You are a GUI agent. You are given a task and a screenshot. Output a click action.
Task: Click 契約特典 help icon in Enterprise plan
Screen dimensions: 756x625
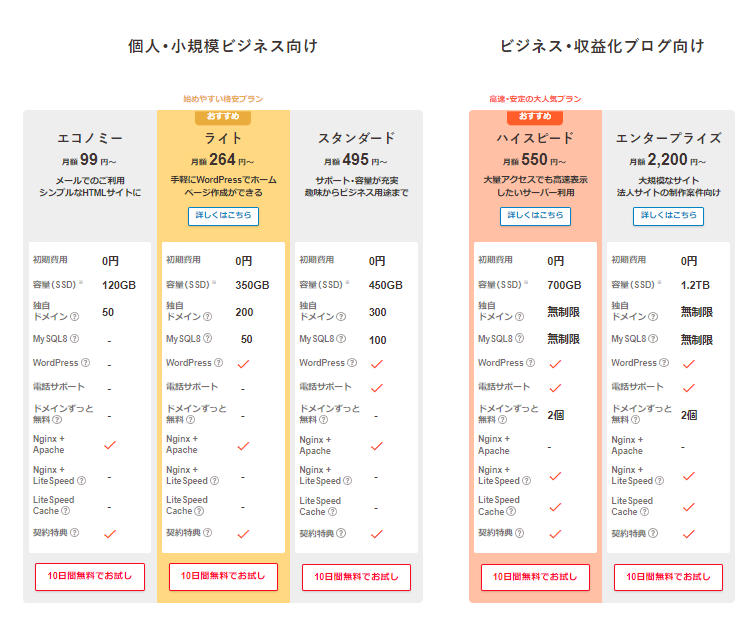click(656, 534)
